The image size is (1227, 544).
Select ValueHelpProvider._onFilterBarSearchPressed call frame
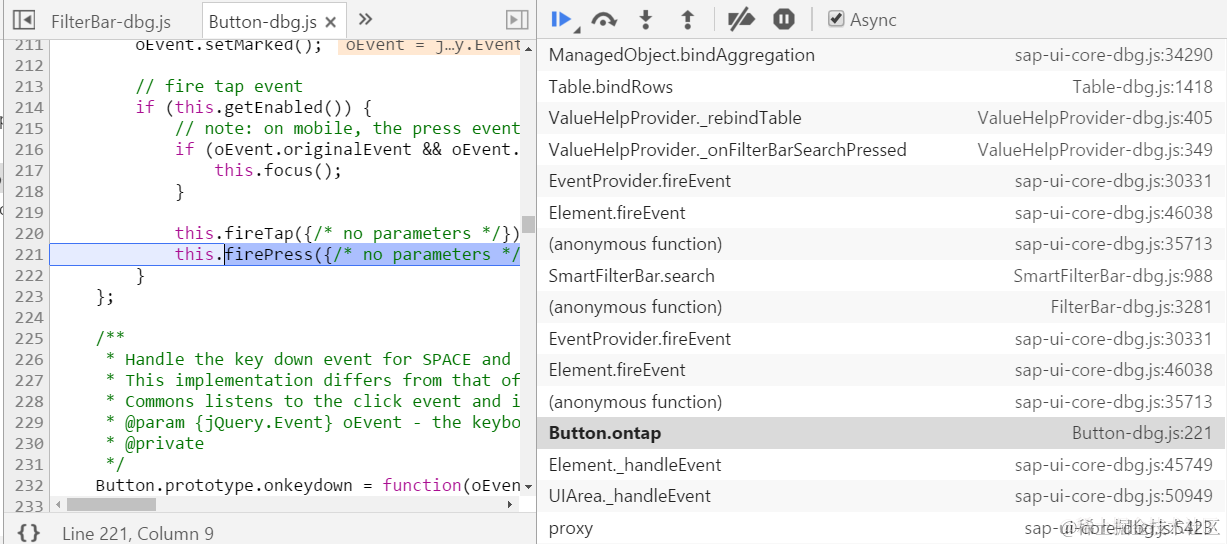point(881,150)
